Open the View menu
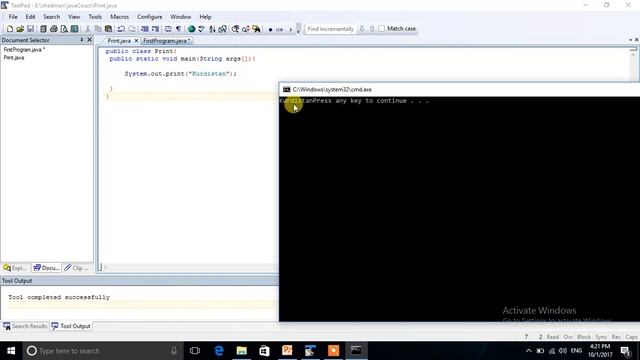This screenshot has width=640, height=360. 74,17
